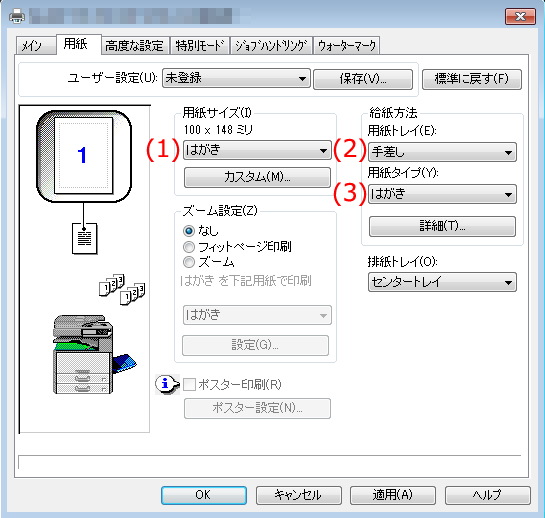Viewport: 545px width, 518px height.
Task: Switch to the 用紙 tab
Action: coord(79,44)
